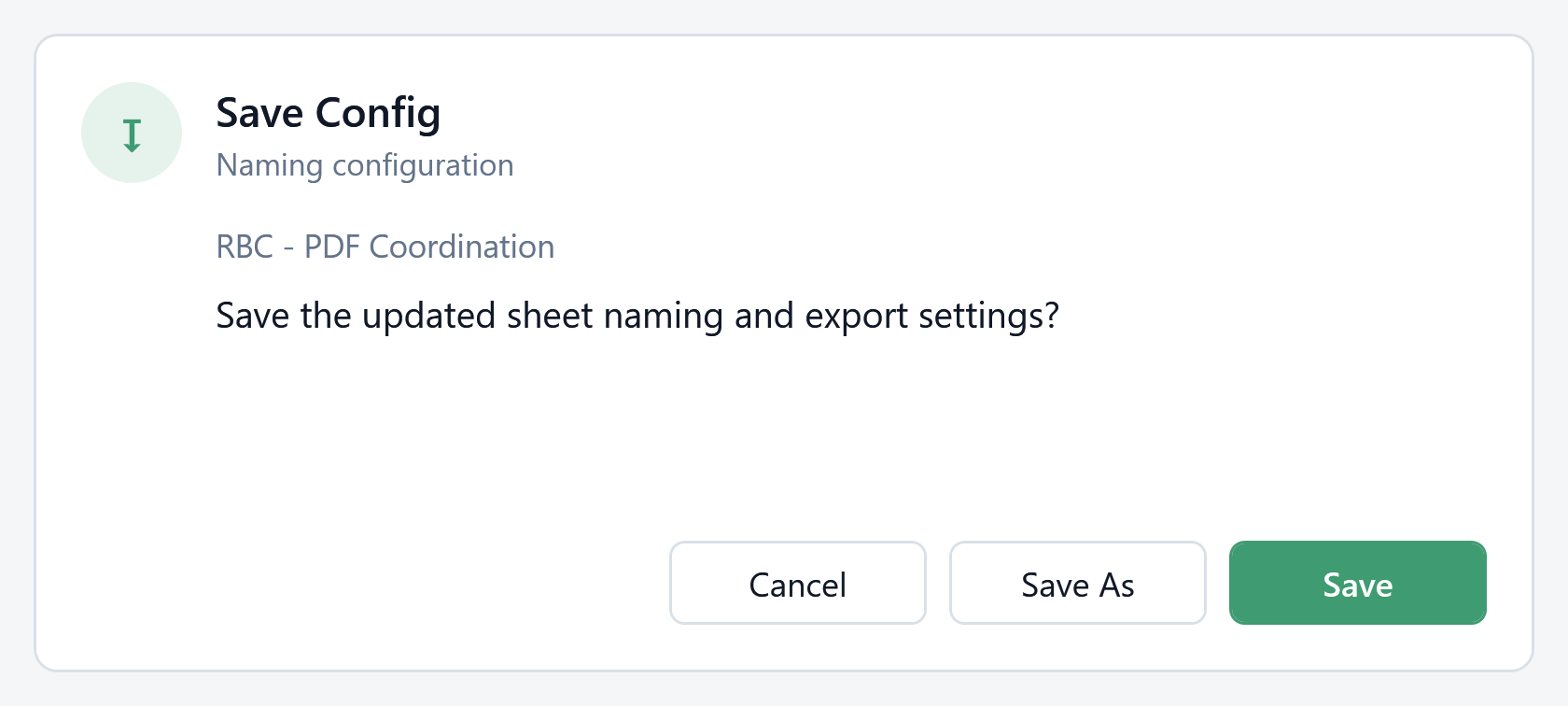Cancel the Save Config dialog
Viewport: 1568px width, 706px height.
tap(797, 583)
